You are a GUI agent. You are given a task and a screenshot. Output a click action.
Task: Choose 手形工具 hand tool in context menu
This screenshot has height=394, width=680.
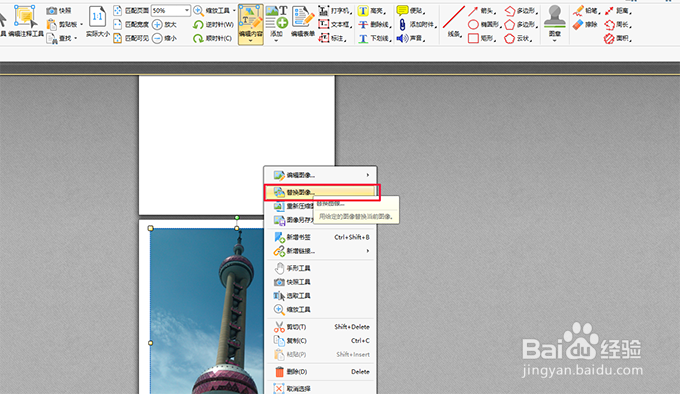click(320, 268)
